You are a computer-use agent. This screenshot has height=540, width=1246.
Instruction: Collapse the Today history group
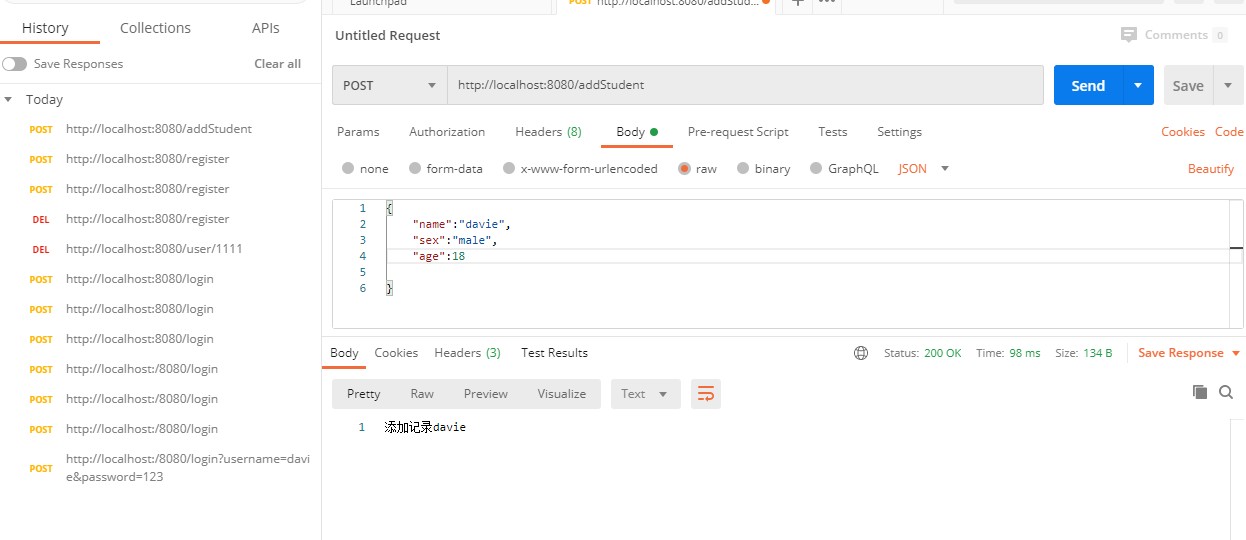(9, 100)
